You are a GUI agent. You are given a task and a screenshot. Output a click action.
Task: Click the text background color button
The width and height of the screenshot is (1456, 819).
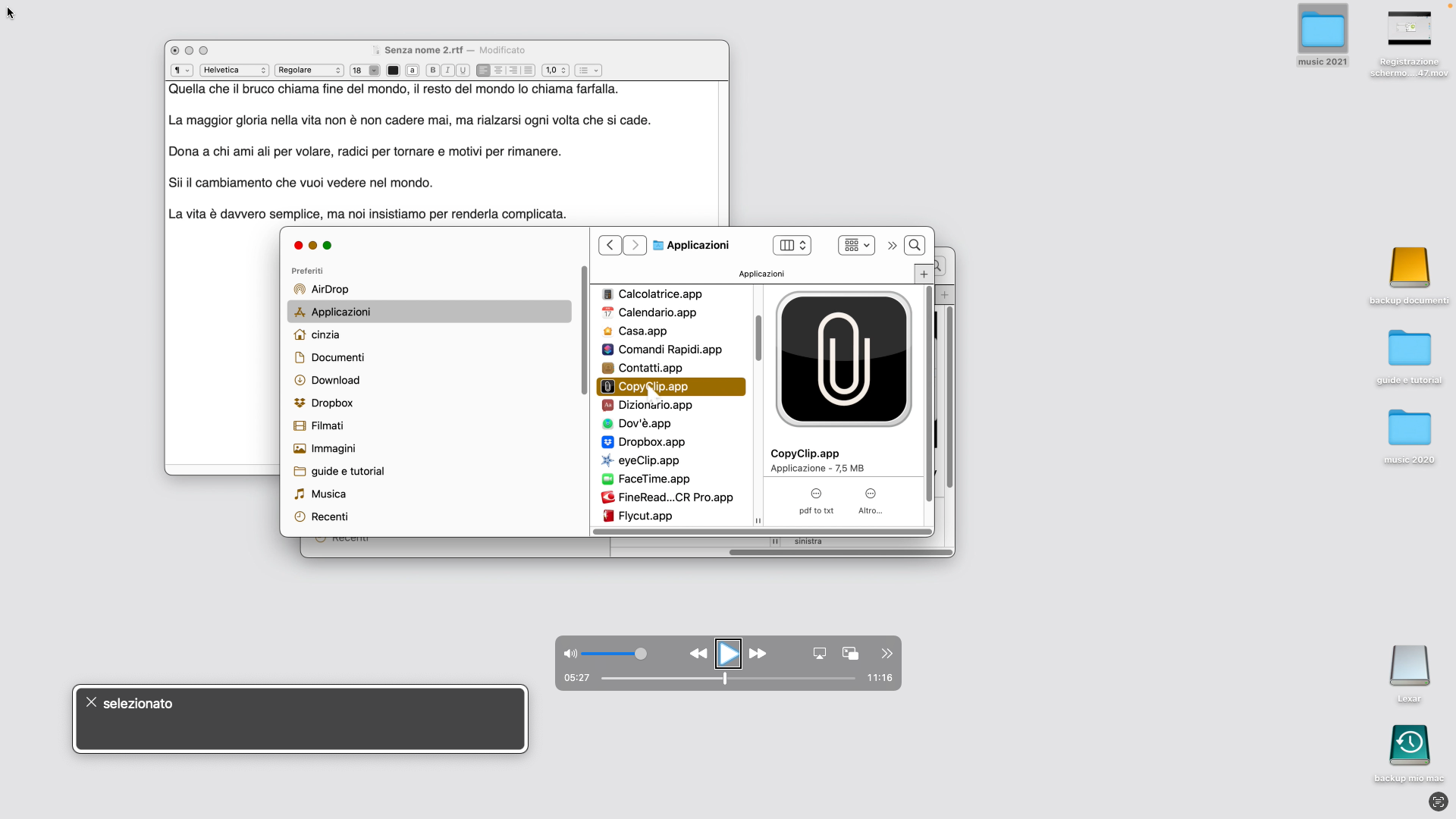coord(413,71)
